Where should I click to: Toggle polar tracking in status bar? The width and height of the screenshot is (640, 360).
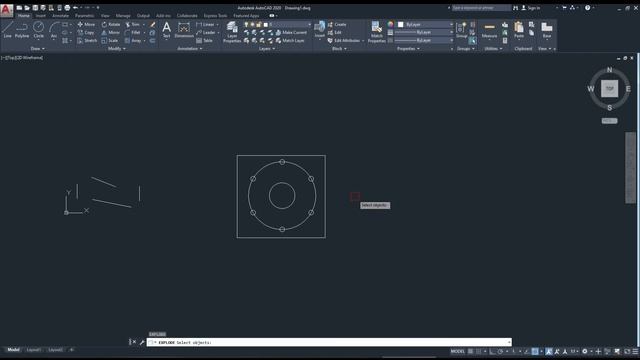tap(500, 351)
